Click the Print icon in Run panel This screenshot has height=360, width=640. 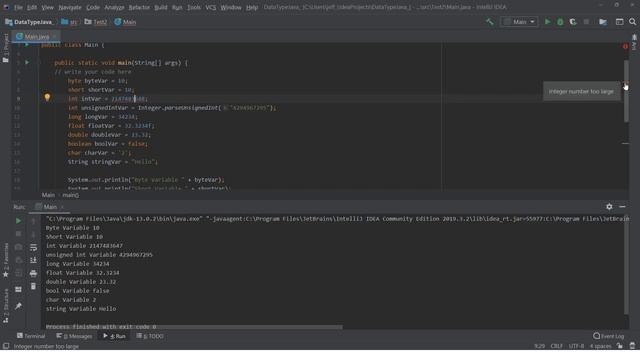33,273
